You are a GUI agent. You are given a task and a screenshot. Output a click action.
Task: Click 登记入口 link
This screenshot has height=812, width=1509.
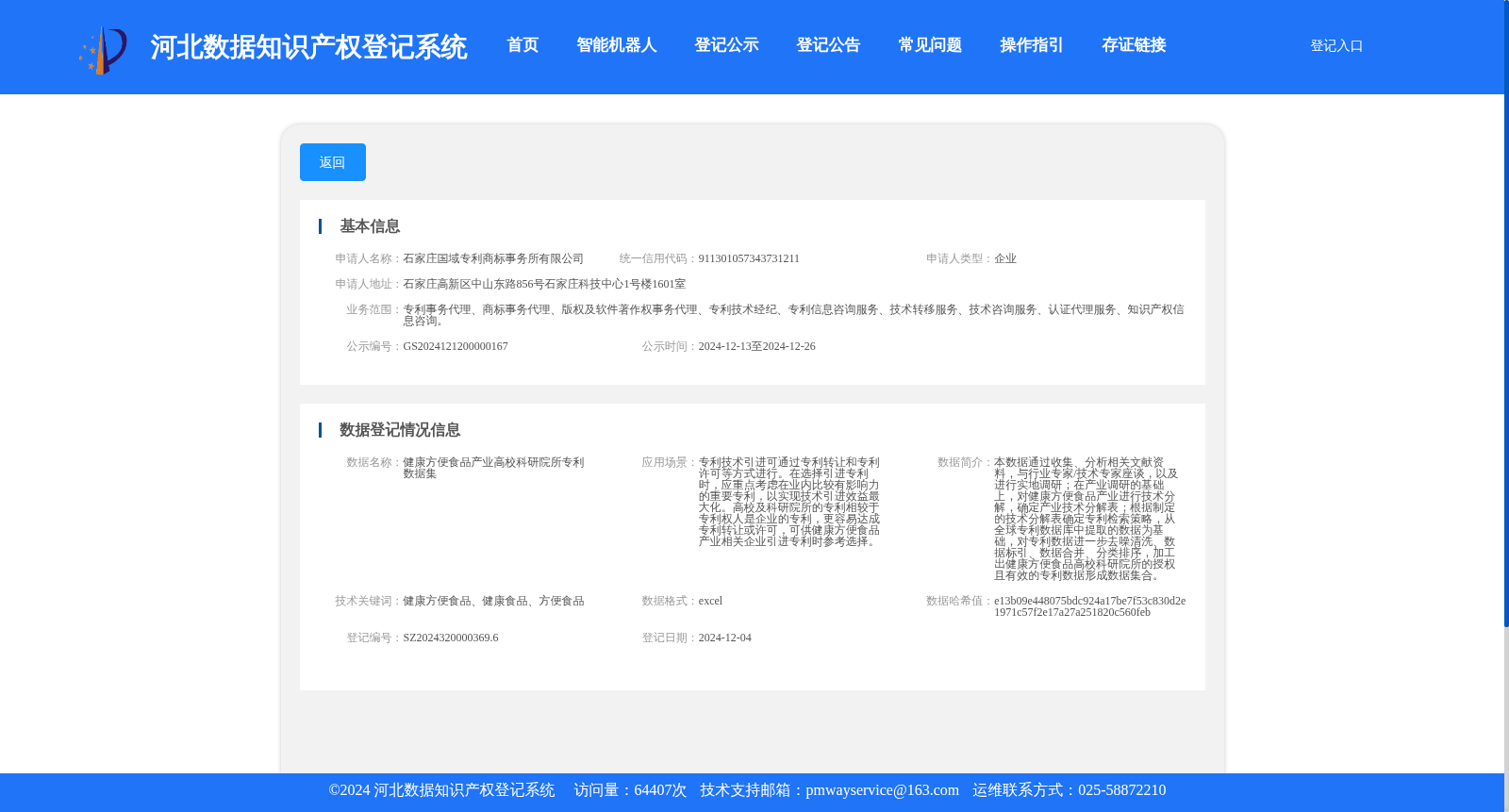(x=1336, y=46)
